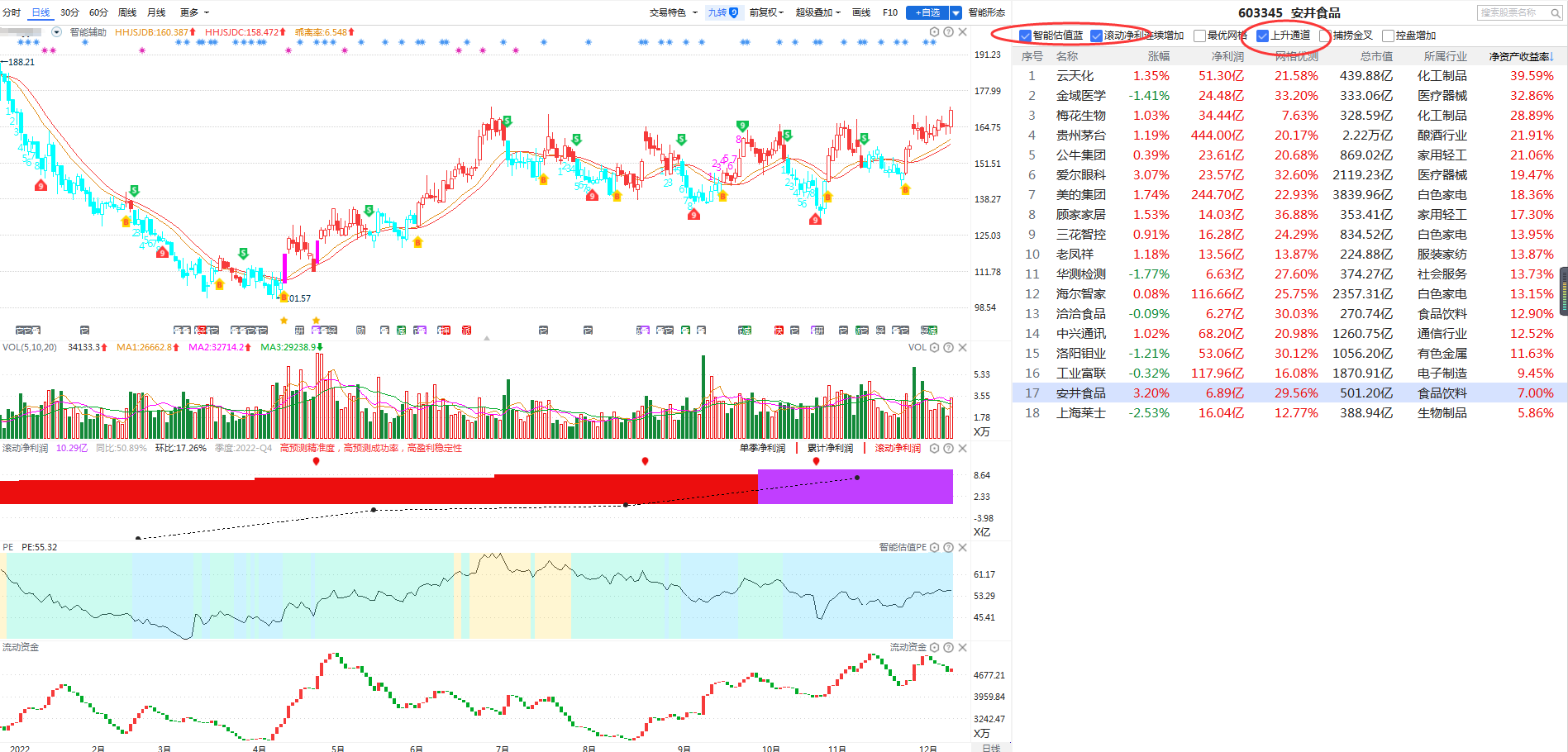Open settings icon of VOL panel

tap(935, 348)
